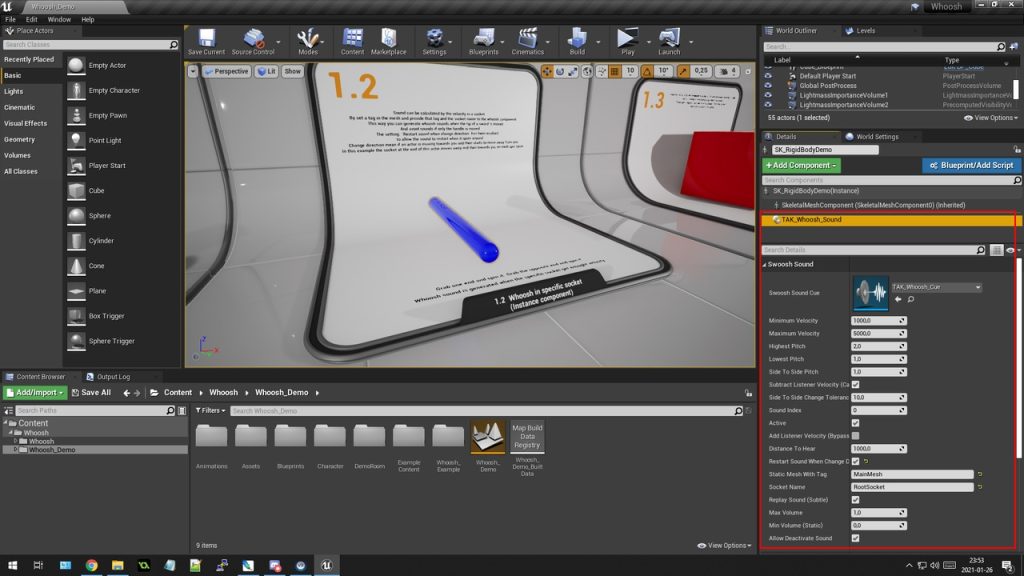Toggle the Allow Deactivate Sound checkbox

855,538
